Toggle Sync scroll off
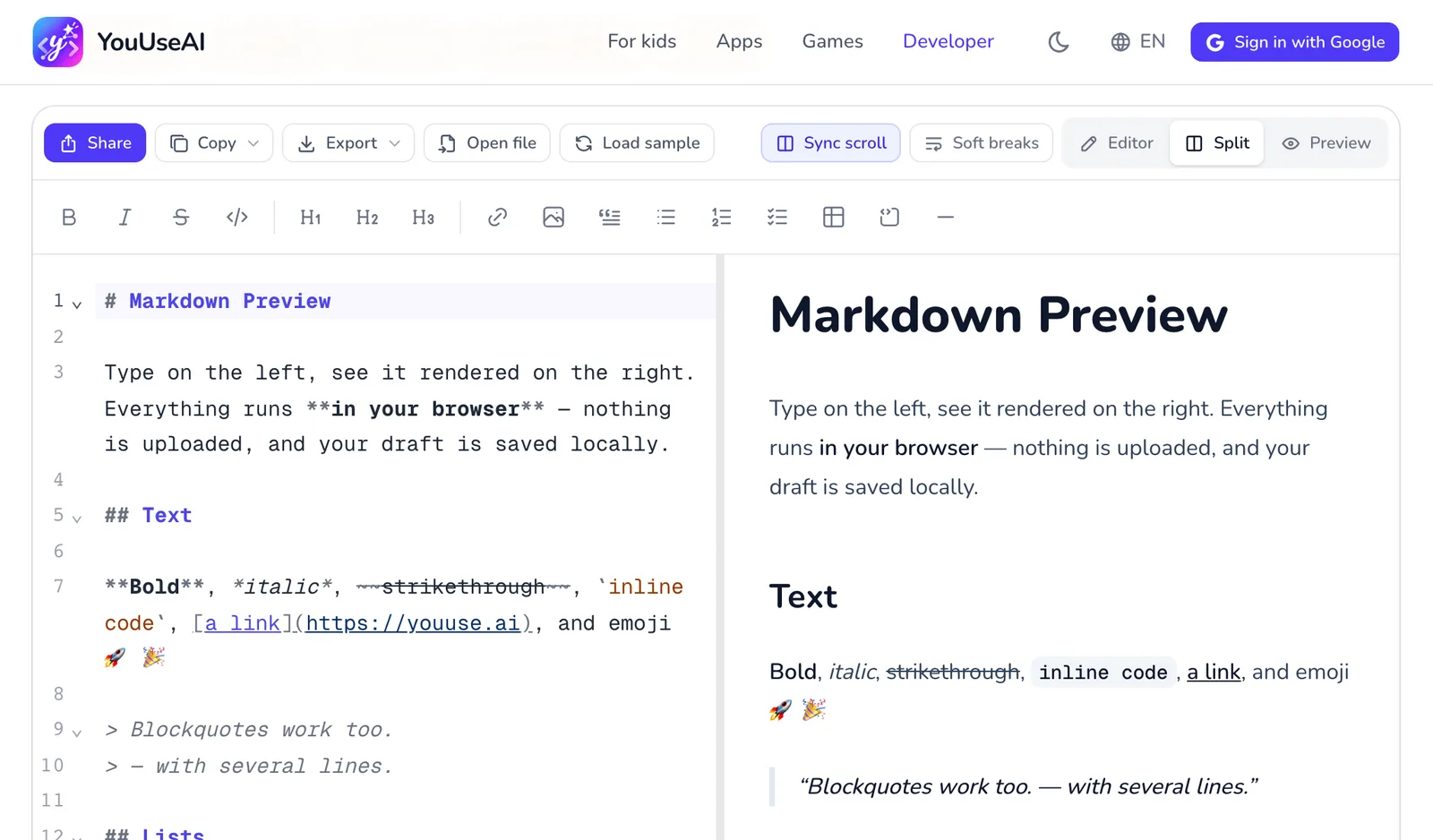1433x840 pixels. pos(830,143)
